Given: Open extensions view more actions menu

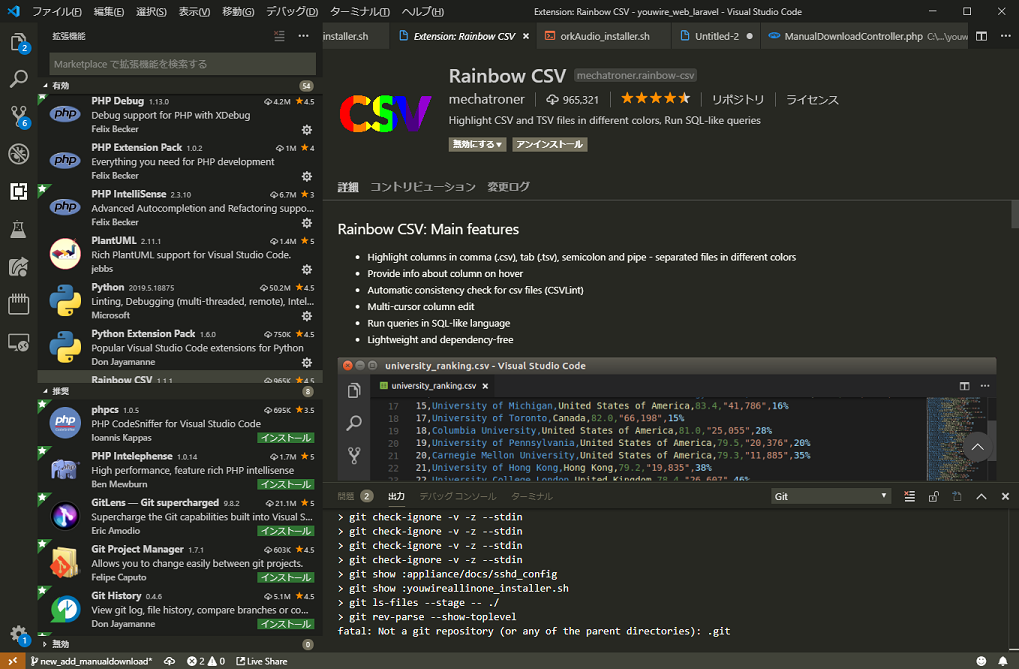Looking at the screenshot, I should tap(303, 36).
